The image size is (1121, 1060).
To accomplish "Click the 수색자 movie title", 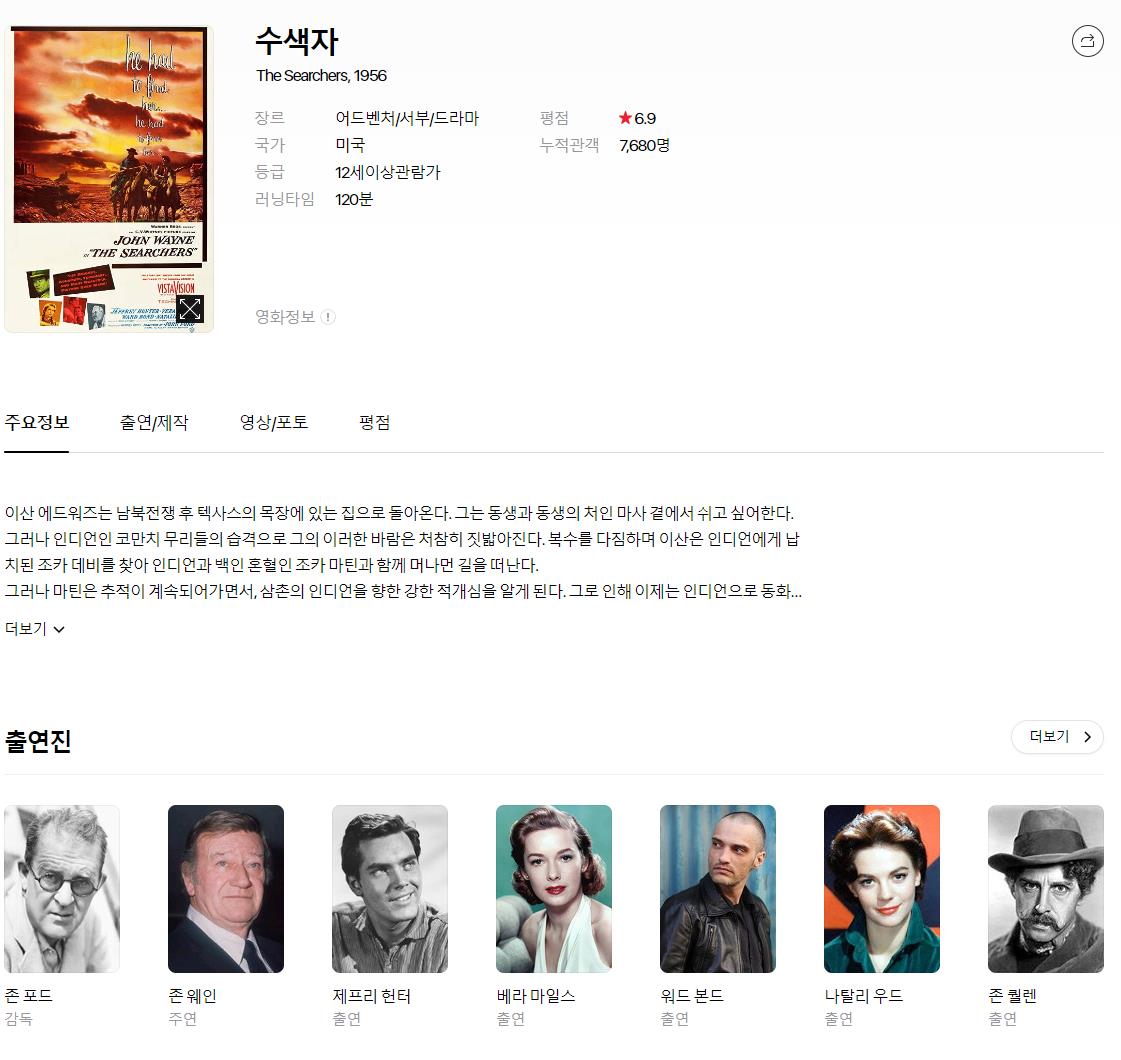I will tap(297, 41).
